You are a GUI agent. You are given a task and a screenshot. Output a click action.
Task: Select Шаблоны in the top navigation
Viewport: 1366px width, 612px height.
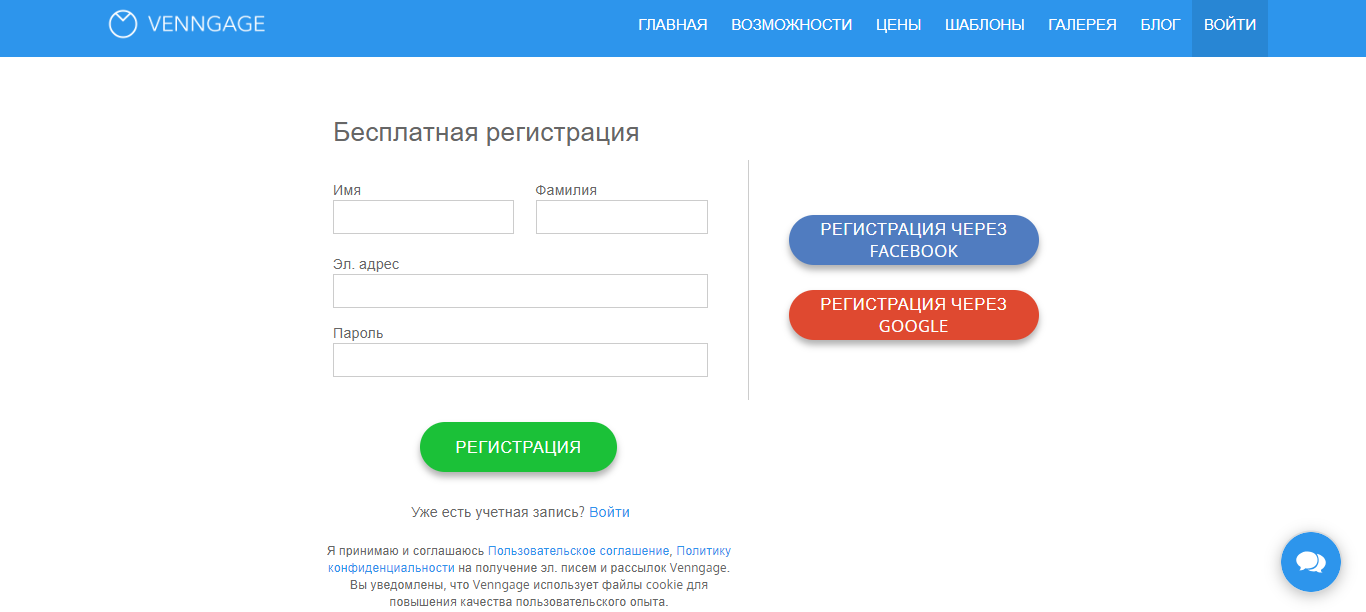[984, 25]
